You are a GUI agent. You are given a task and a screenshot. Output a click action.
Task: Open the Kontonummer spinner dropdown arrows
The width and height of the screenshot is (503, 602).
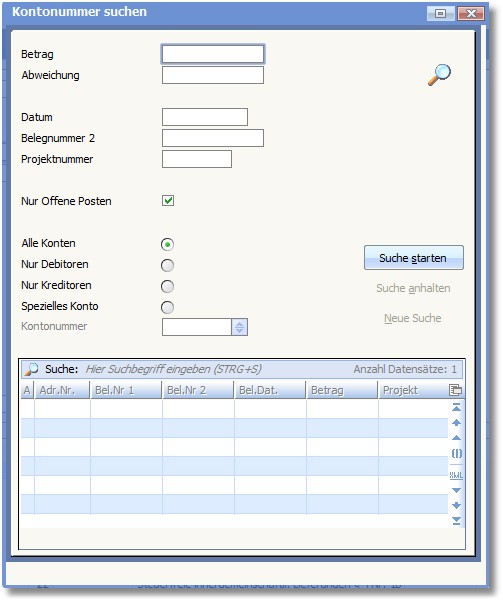(240, 327)
